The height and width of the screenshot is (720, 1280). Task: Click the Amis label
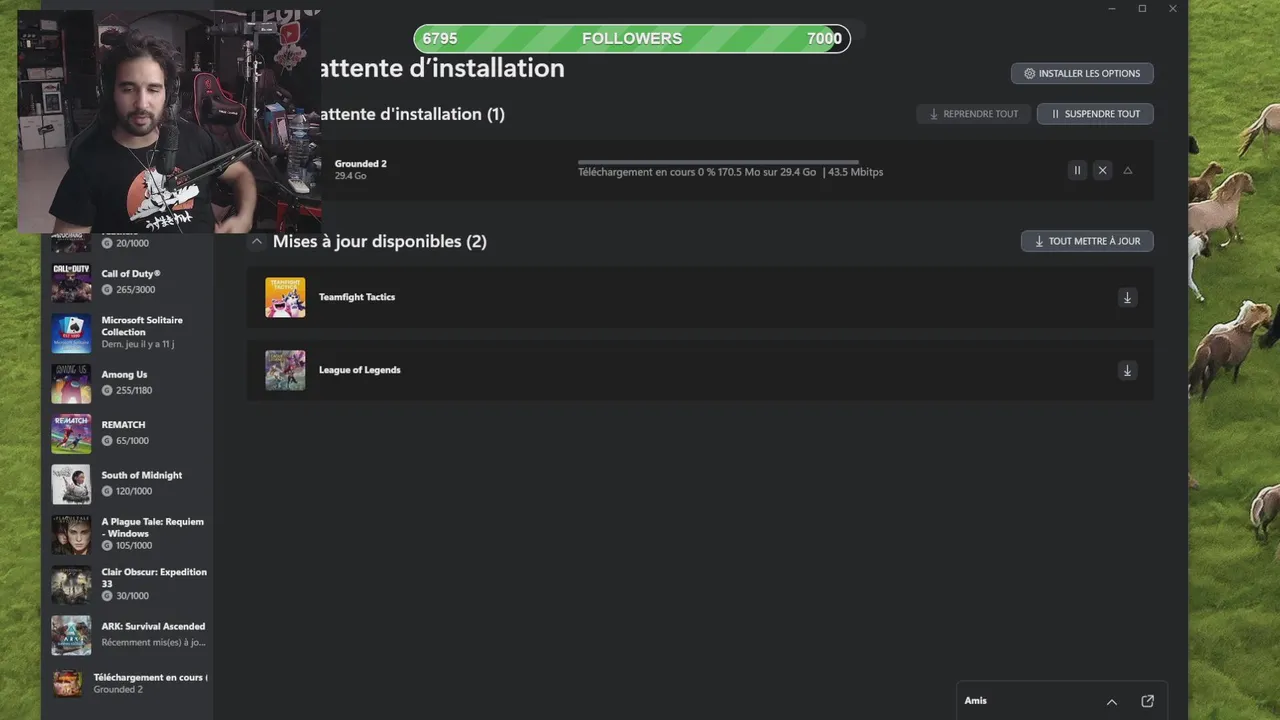pyautogui.click(x=976, y=701)
